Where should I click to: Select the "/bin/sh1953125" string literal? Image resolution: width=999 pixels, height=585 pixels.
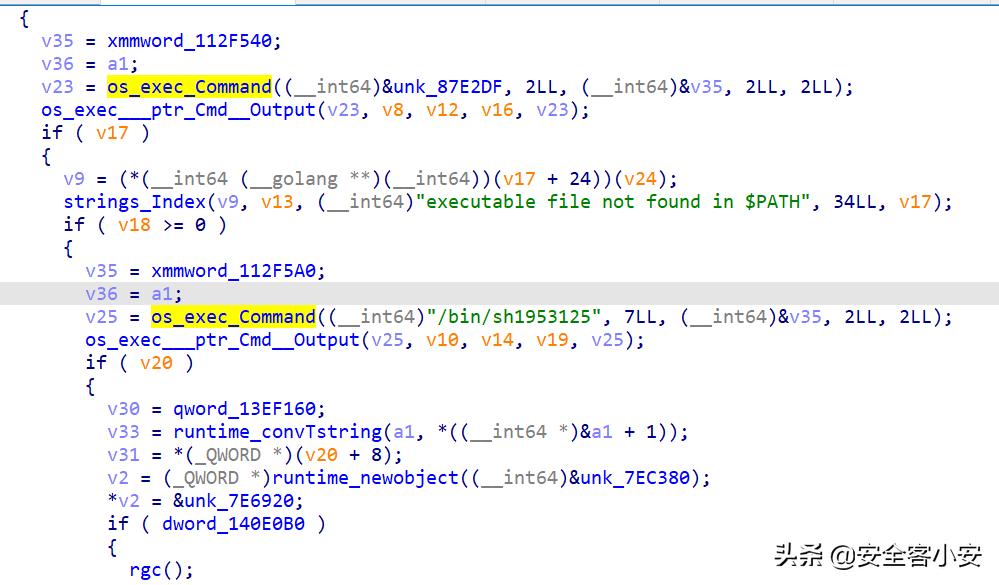tap(514, 317)
